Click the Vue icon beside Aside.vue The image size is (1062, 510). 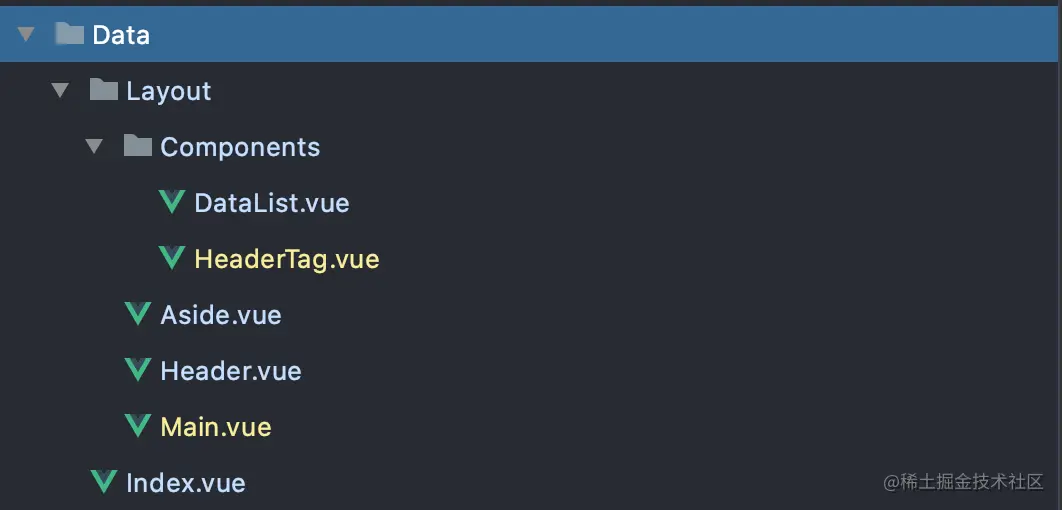point(138,314)
